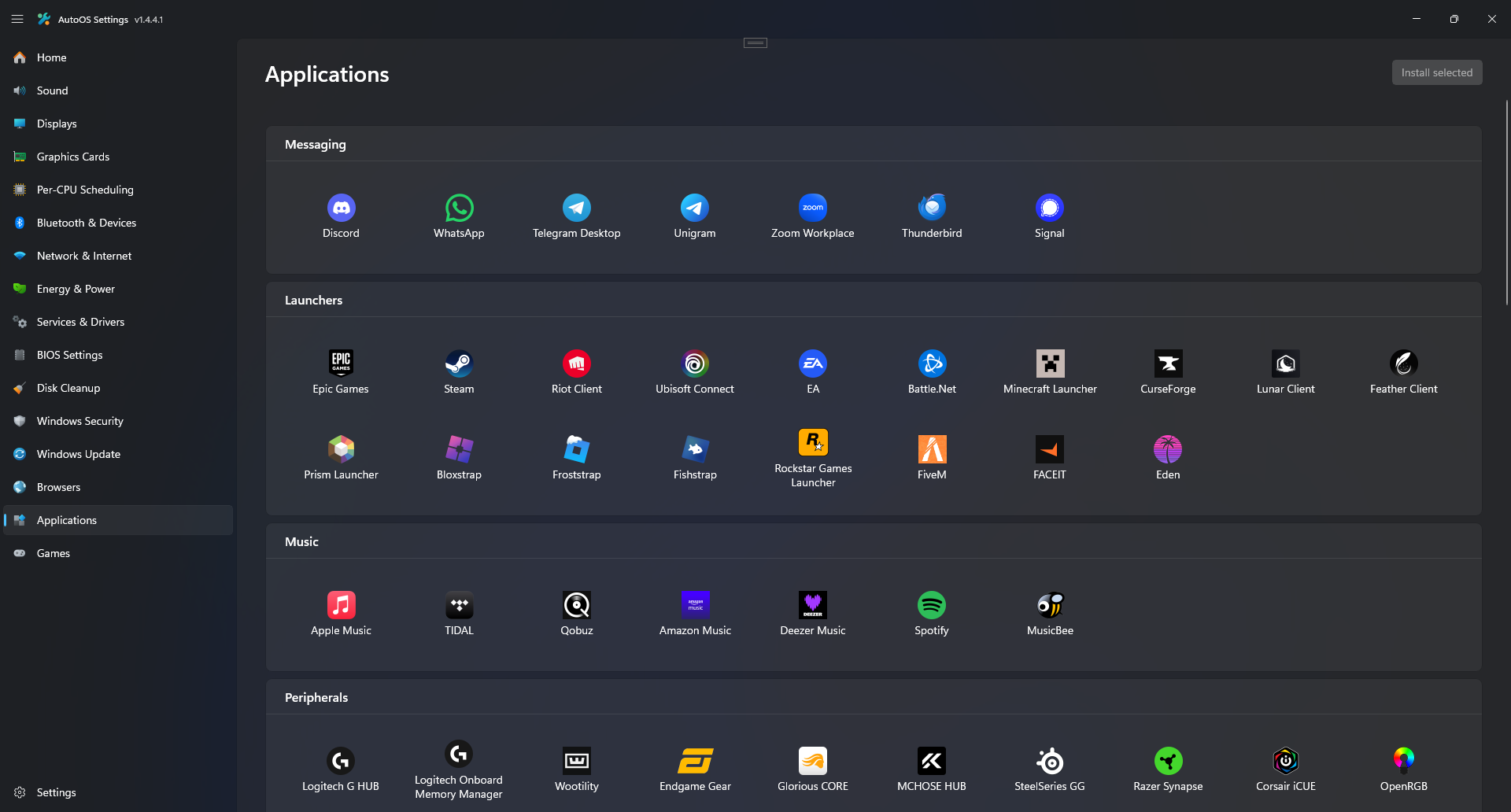The height and width of the screenshot is (812, 1511).
Task: Pick the Razer Synapse icon
Action: [x=1168, y=761]
